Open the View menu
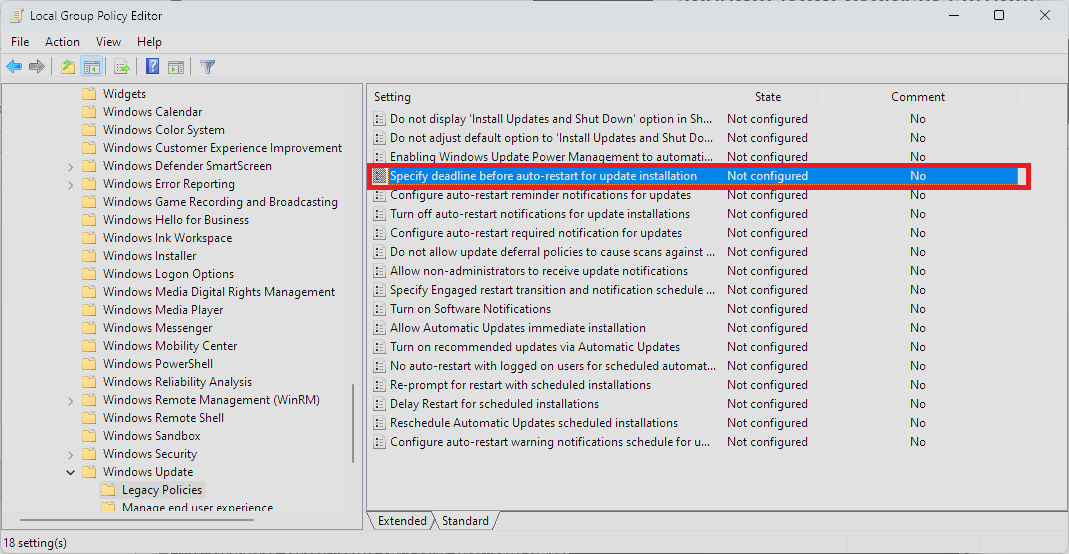The image size is (1069, 554). 108,42
